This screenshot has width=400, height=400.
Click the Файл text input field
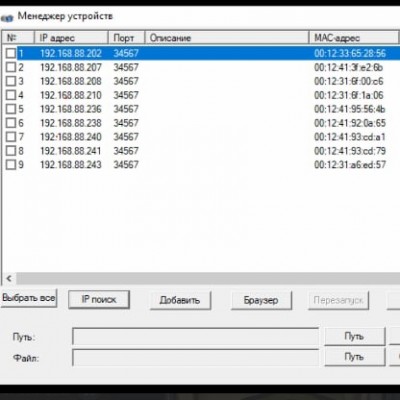click(195, 358)
